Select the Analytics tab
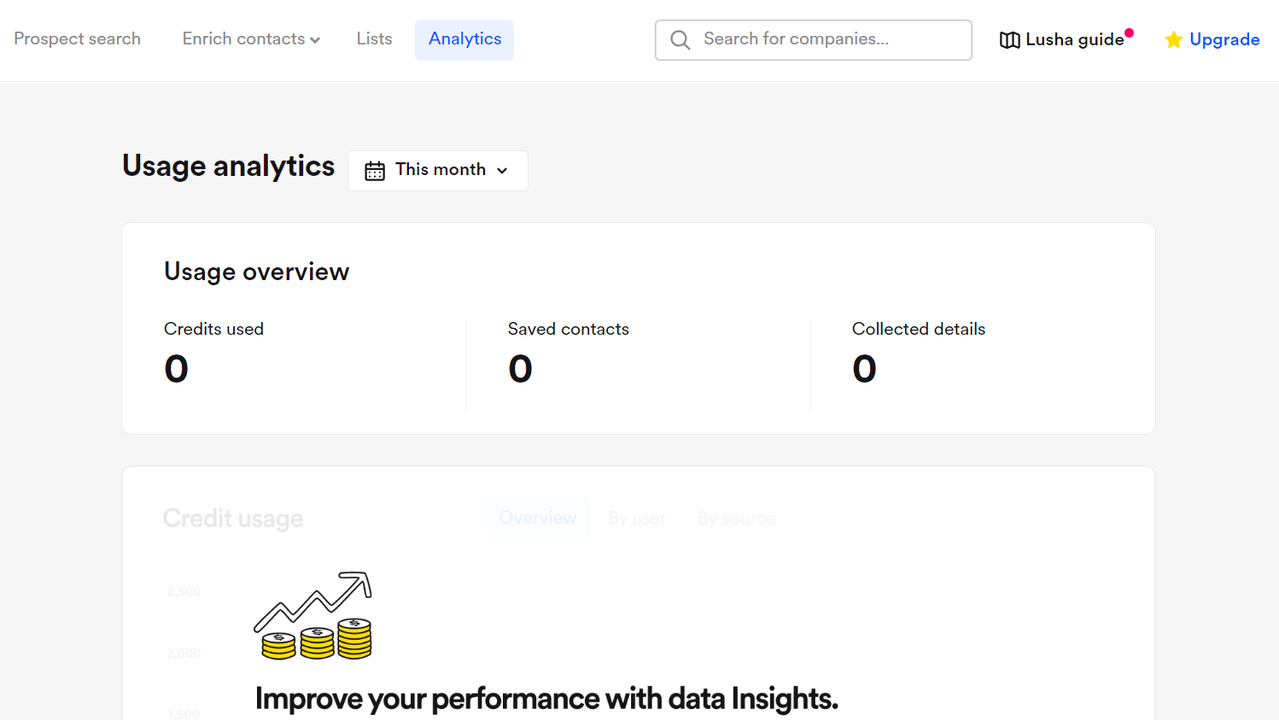This screenshot has width=1279, height=720. pos(465,39)
